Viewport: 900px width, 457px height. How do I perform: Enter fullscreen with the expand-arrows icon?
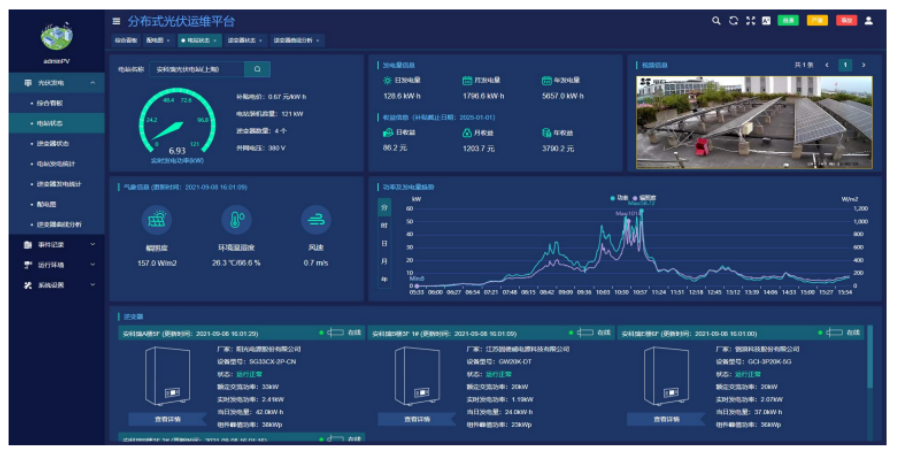pyautogui.click(x=750, y=21)
